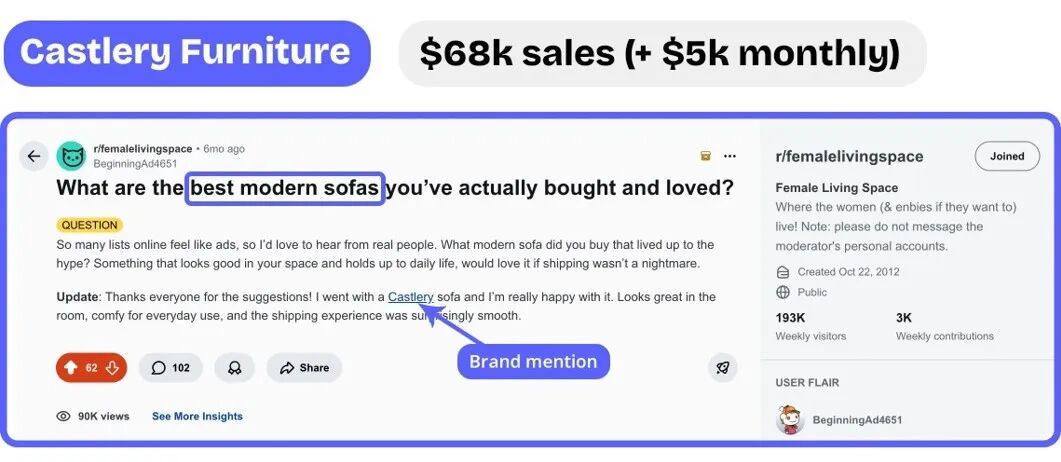Screen dimensions: 1061x462
Task: Open the BeginningAd4651 profile under User Flair
Action: coord(857,420)
